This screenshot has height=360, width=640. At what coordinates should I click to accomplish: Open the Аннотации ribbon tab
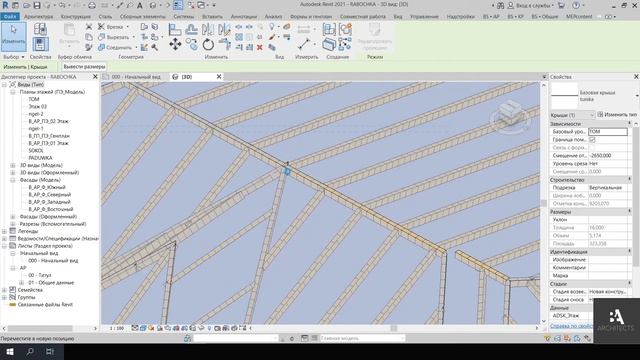(x=244, y=17)
